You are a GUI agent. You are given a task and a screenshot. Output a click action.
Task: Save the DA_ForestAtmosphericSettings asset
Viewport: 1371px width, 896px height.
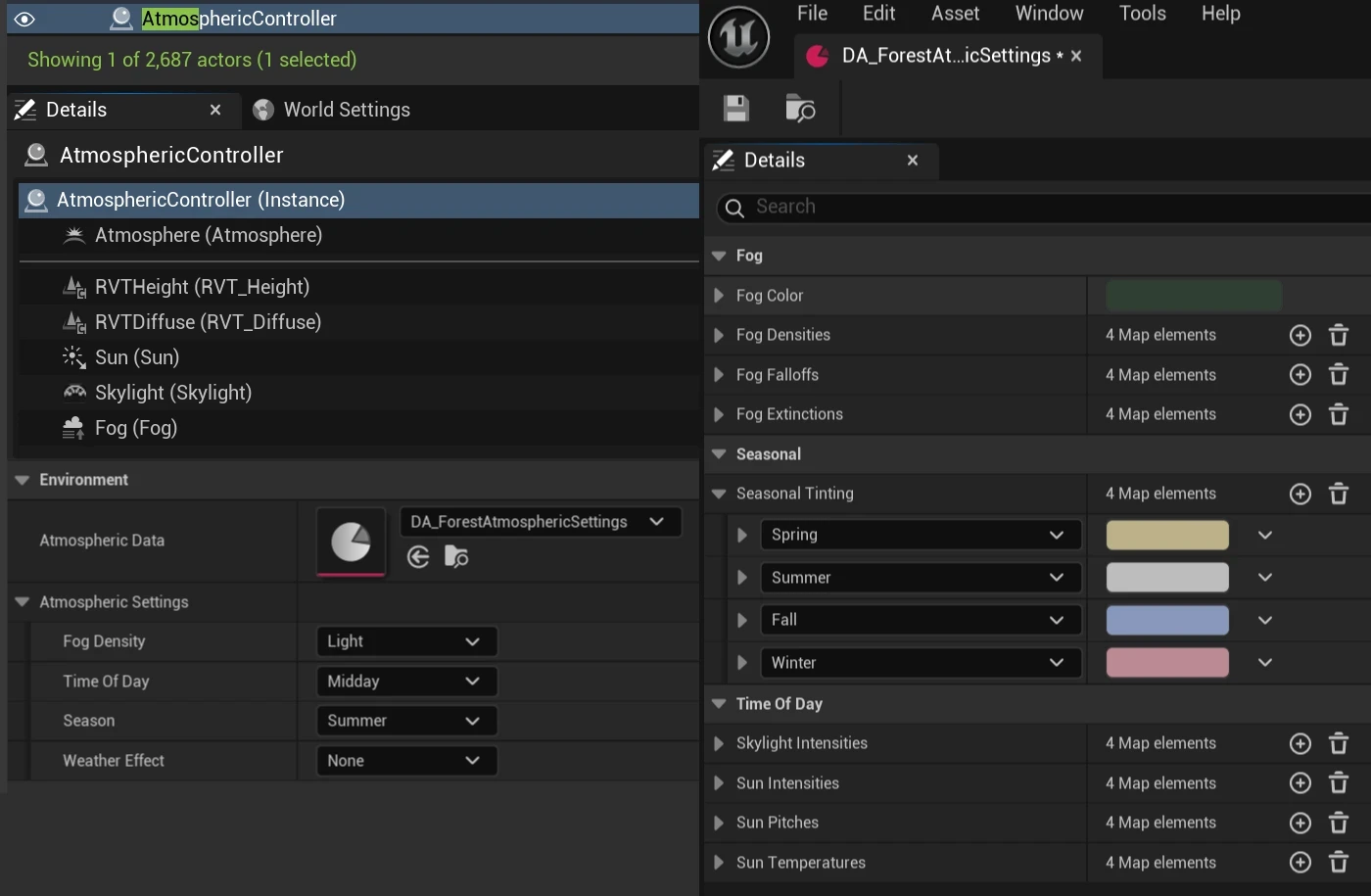(x=735, y=108)
